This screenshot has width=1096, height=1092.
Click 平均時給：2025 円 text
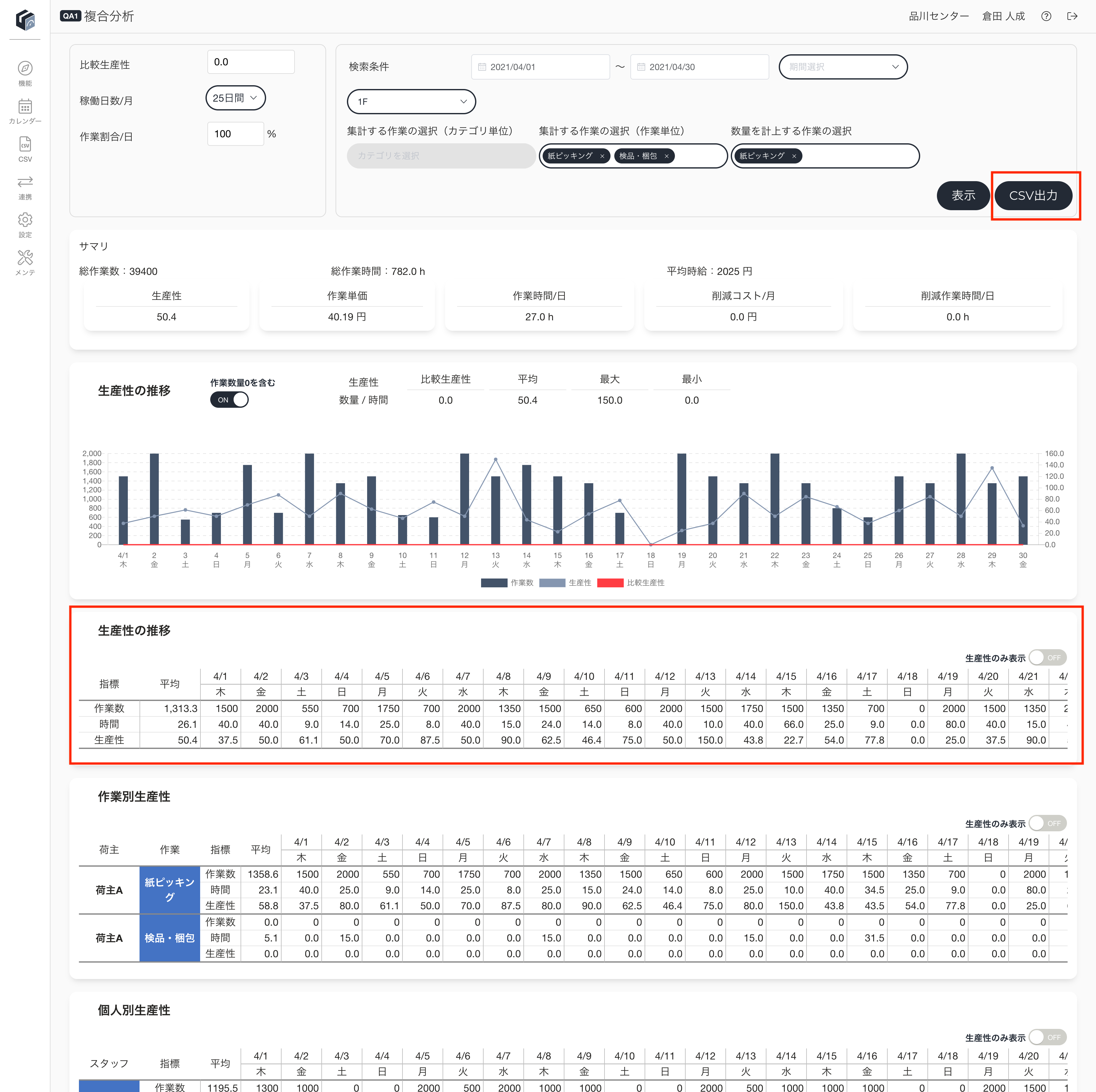point(709,272)
